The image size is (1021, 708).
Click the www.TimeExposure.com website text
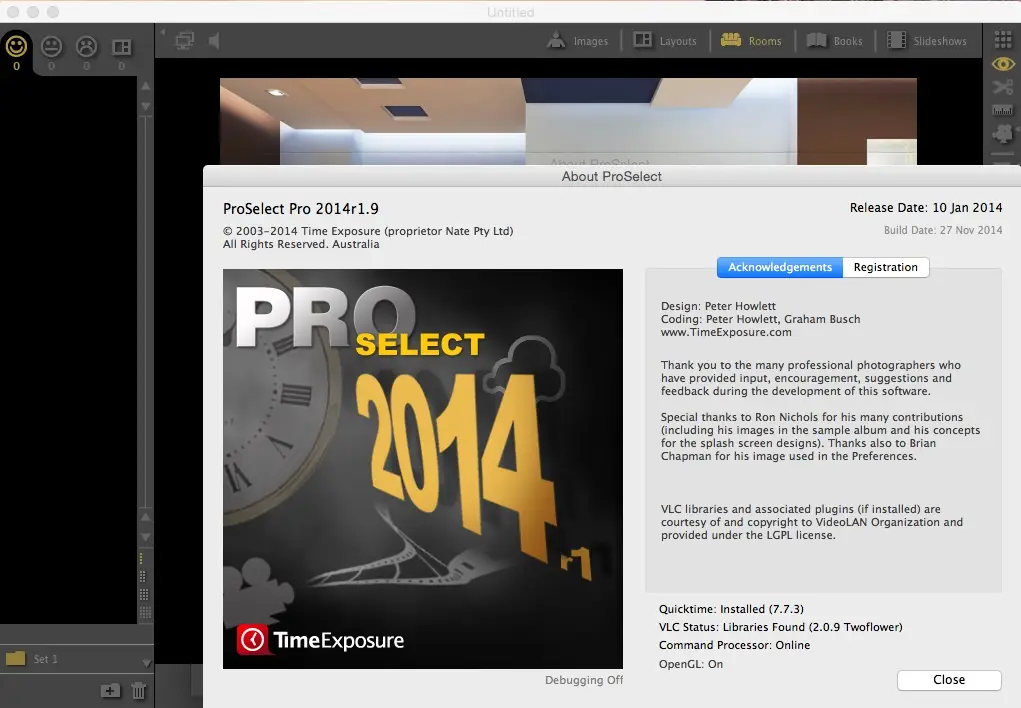[726, 332]
